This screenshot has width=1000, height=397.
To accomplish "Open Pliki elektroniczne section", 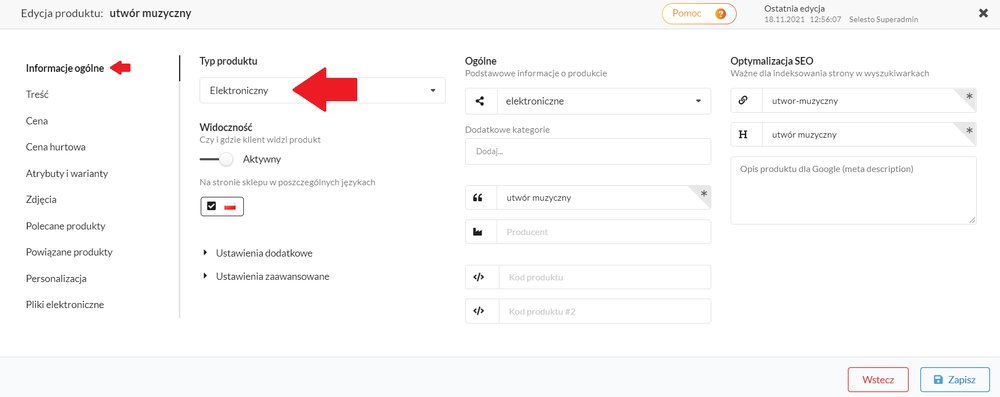I will [64, 304].
